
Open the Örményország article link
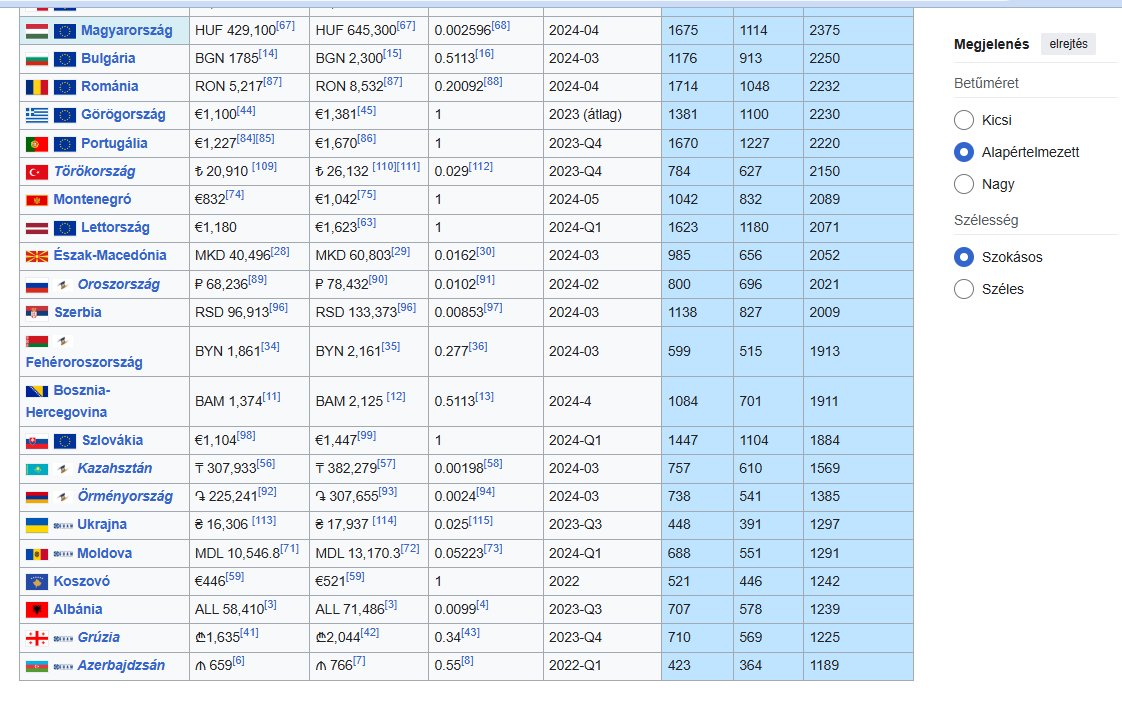pyautogui.click(x=125, y=496)
